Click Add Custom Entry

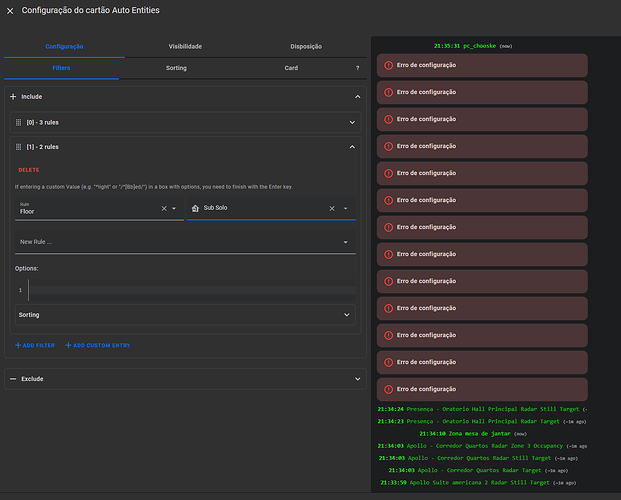tap(97, 345)
